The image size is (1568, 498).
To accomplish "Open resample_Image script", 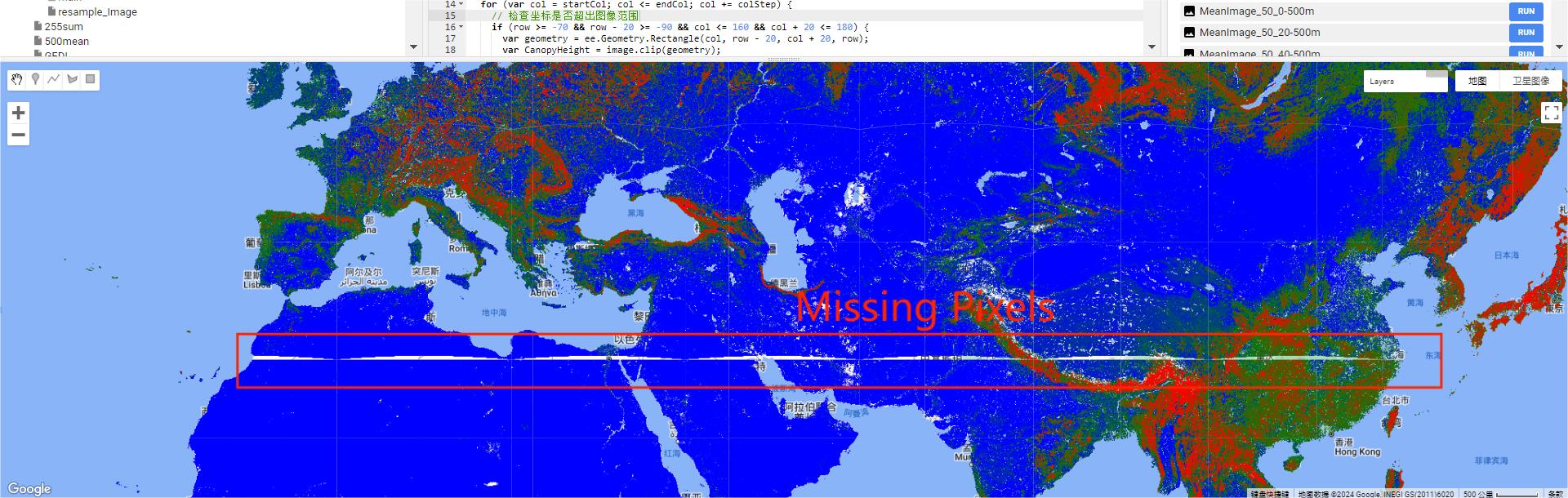I will (97, 11).
